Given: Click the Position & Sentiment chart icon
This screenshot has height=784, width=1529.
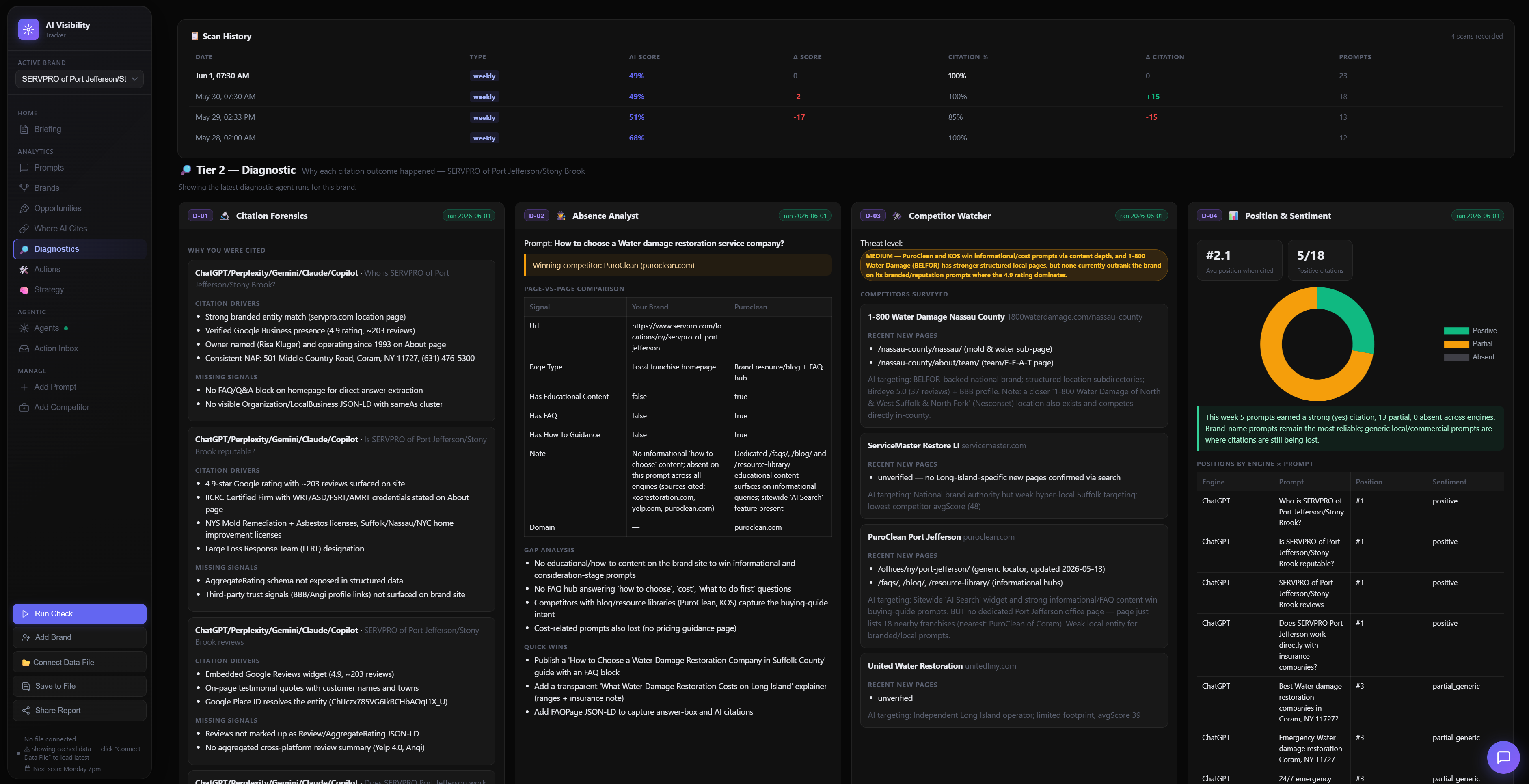Looking at the screenshot, I should [1233, 216].
